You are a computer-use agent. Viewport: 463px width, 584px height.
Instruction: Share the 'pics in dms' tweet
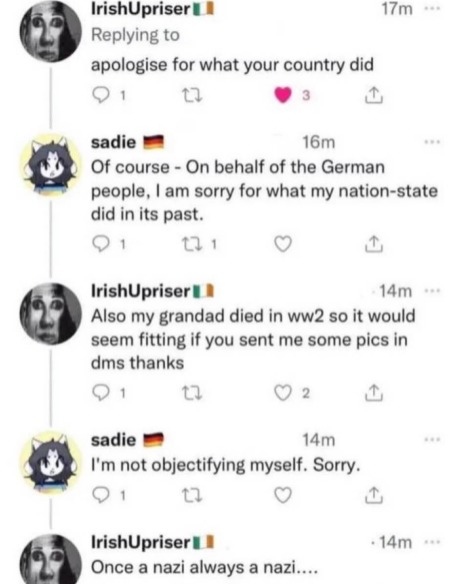tap(374, 393)
